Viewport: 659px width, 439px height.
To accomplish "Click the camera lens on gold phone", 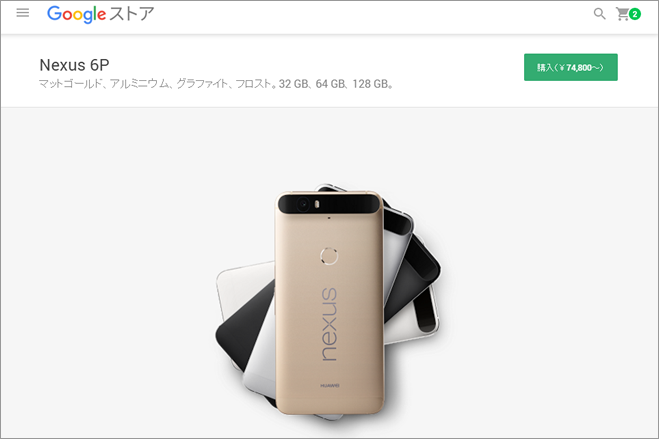I will (x=303, y=205).
